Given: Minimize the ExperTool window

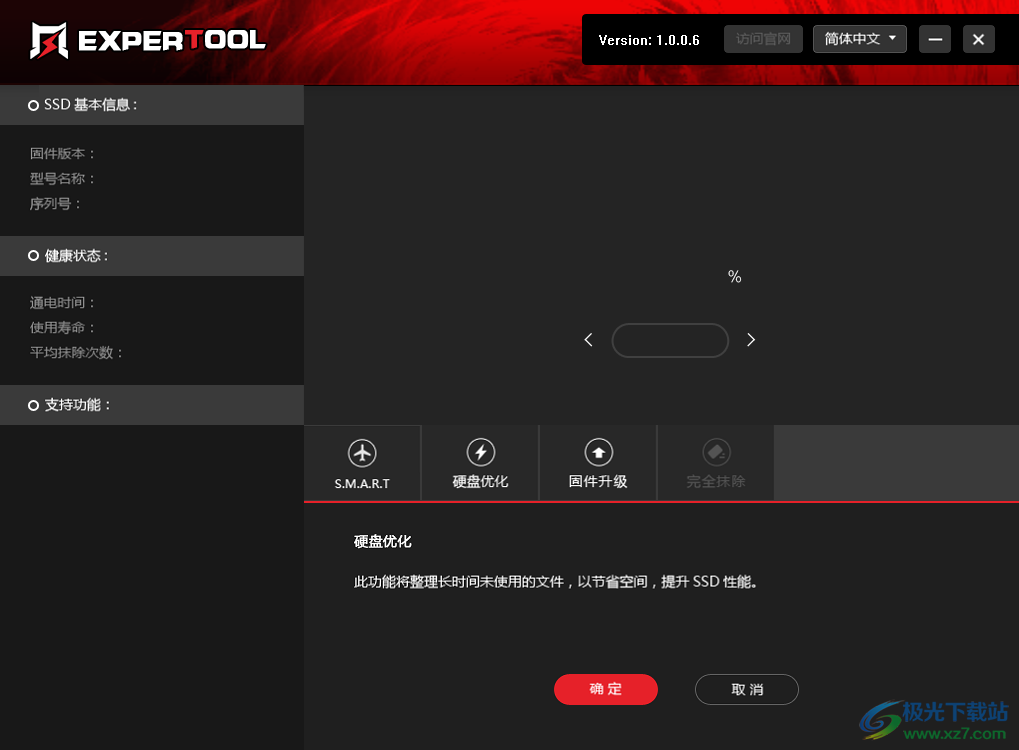Looking at the screenshot, I should pyautogui.click(x=935, y=39).
